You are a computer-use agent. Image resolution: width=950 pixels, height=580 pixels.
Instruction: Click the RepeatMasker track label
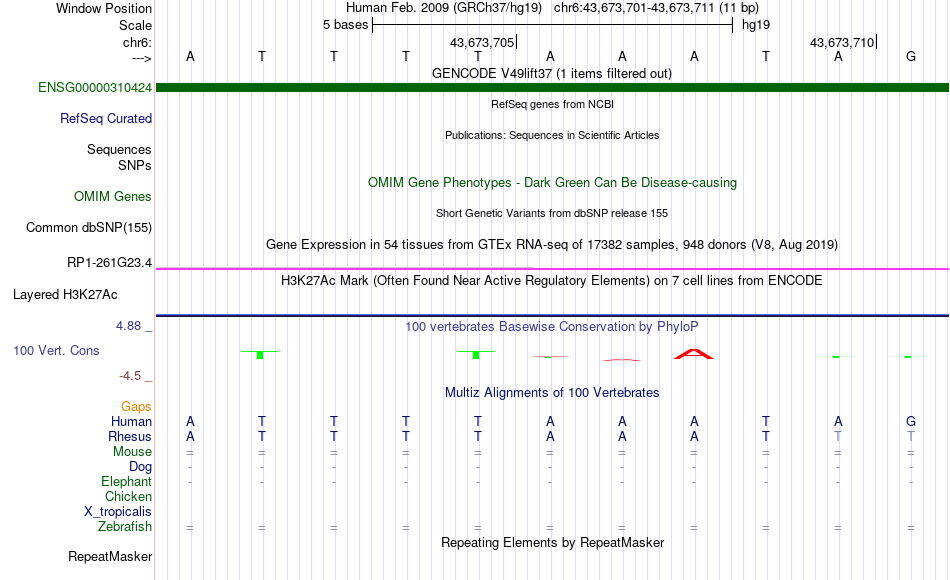click(110, 556)
